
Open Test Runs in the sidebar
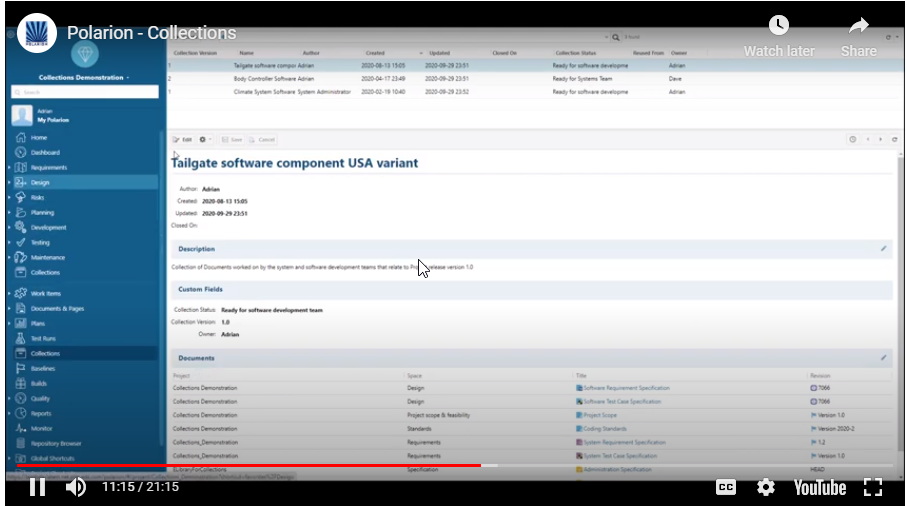point(43,339)
